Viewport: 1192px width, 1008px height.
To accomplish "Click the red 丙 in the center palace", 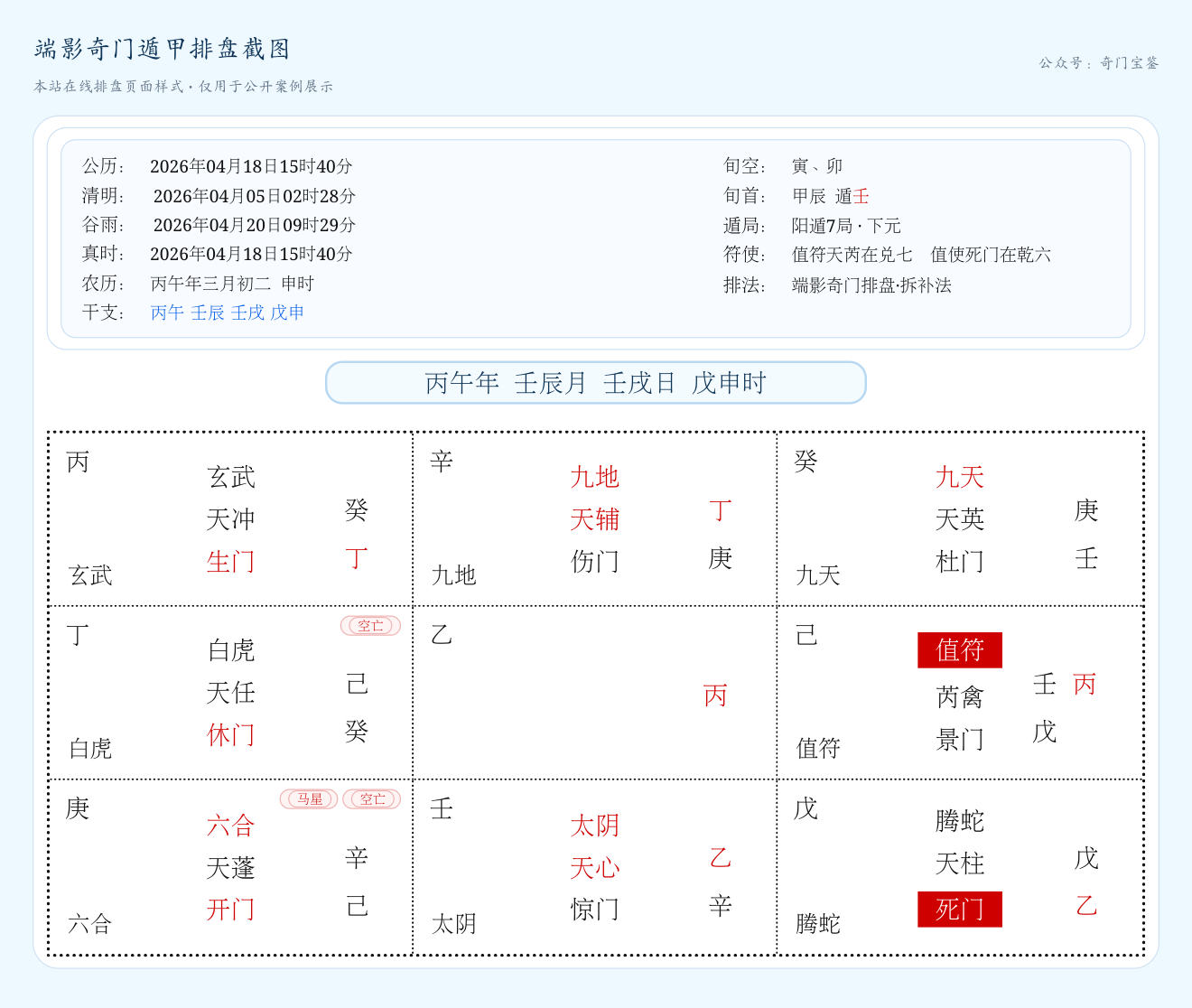I will (715, 695).
